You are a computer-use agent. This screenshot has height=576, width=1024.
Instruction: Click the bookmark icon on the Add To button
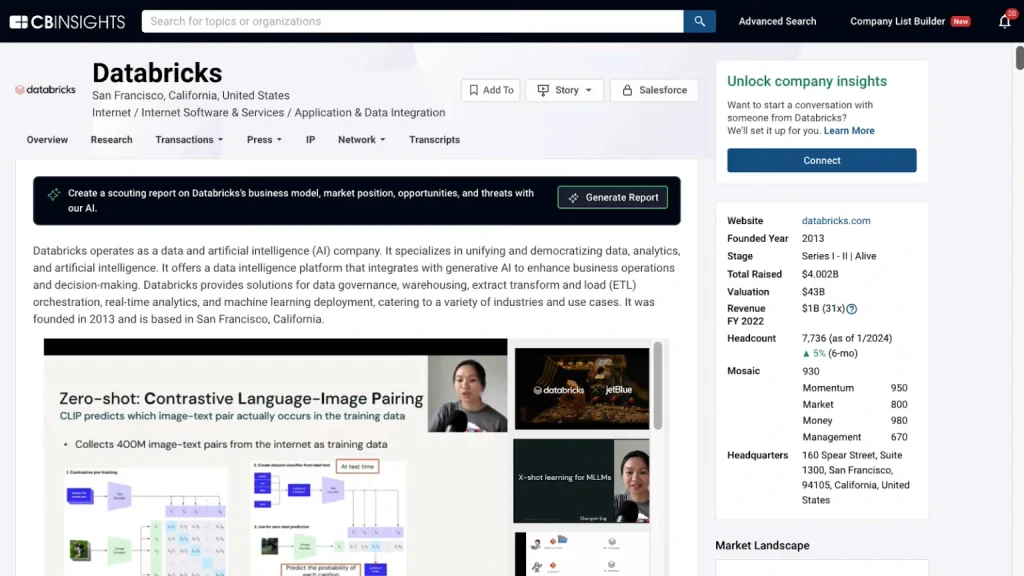[475, 90]
